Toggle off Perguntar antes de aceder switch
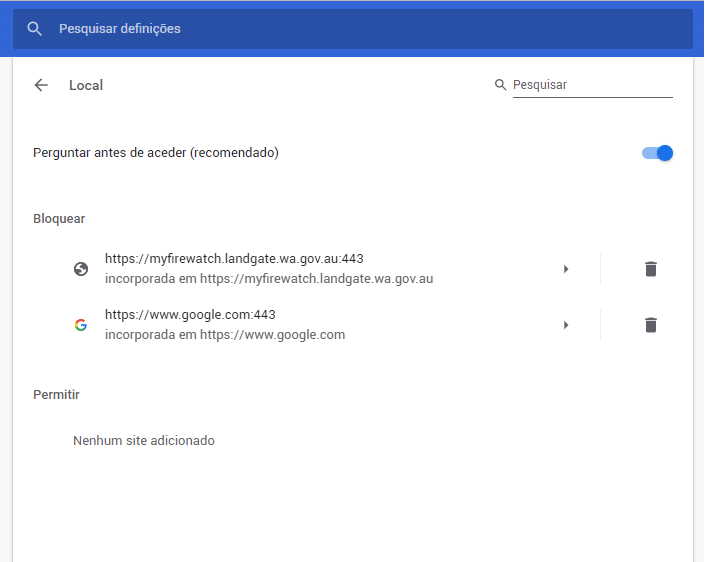The image size is (707, 562). tap(657, 153)
